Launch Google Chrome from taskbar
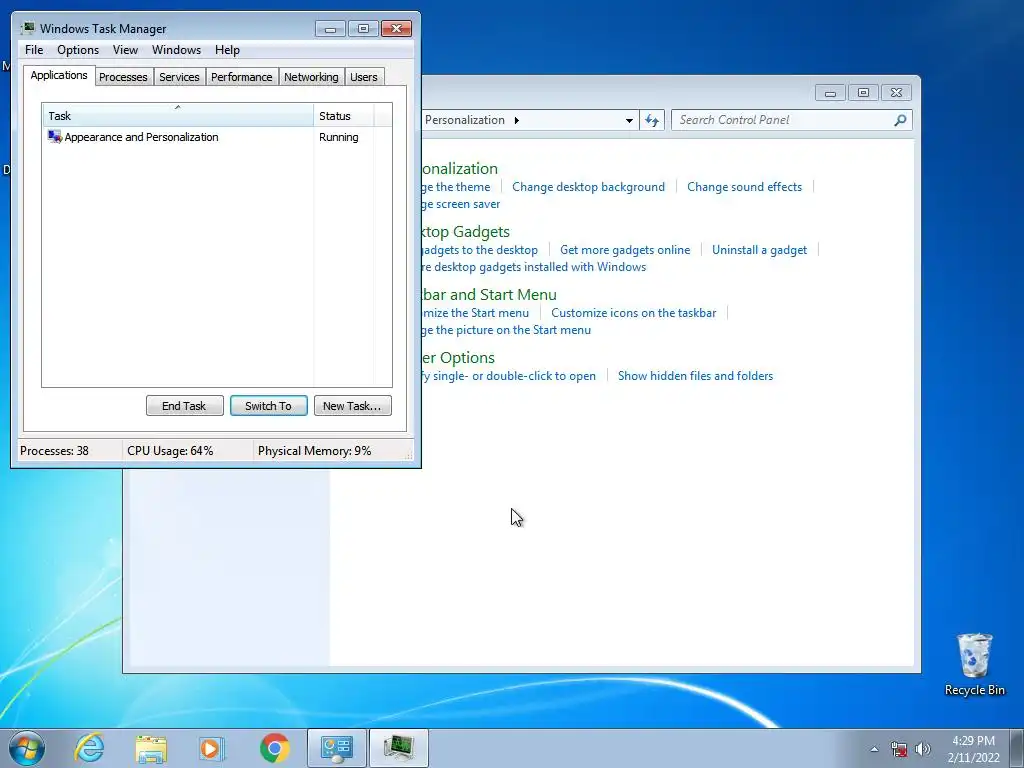Screen dimensions: 1024x768 [274, 748]
